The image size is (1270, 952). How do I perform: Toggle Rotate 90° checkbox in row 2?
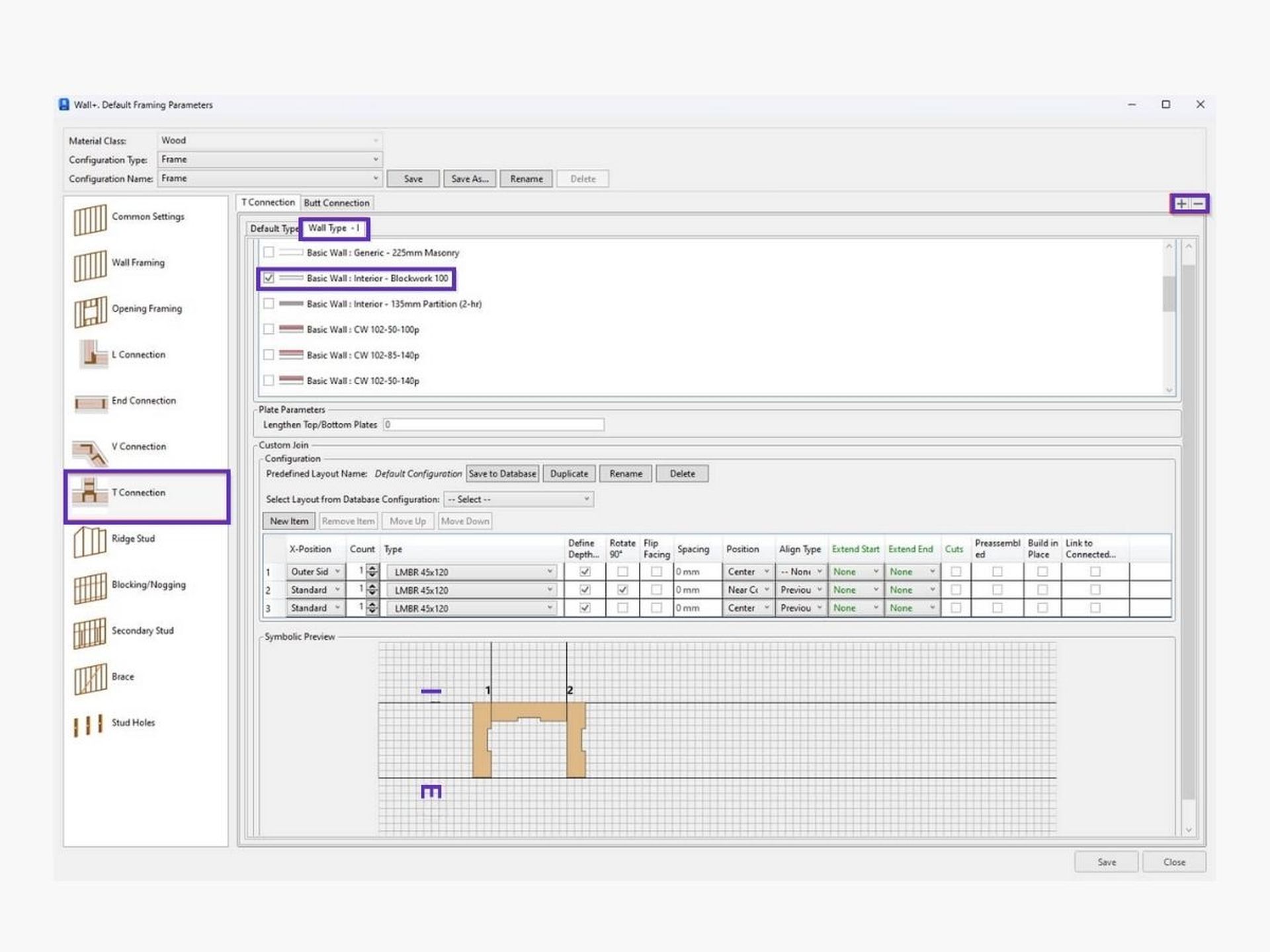click(x=622, y=589)
